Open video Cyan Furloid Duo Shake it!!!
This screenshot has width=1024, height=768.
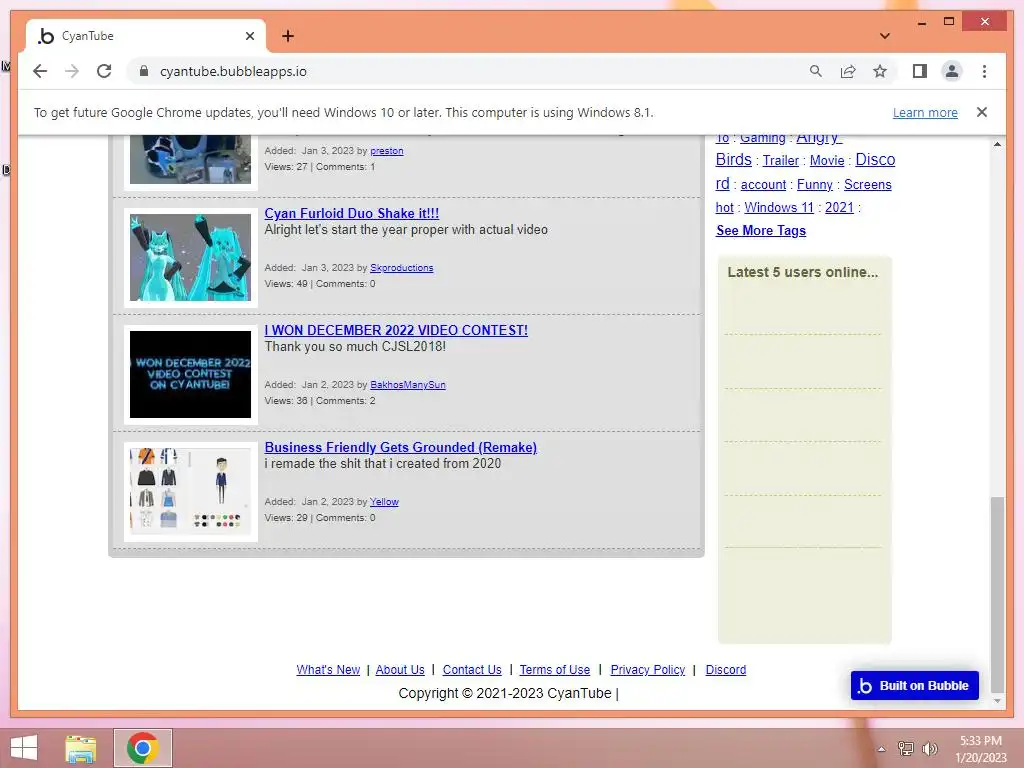point(351,214)
